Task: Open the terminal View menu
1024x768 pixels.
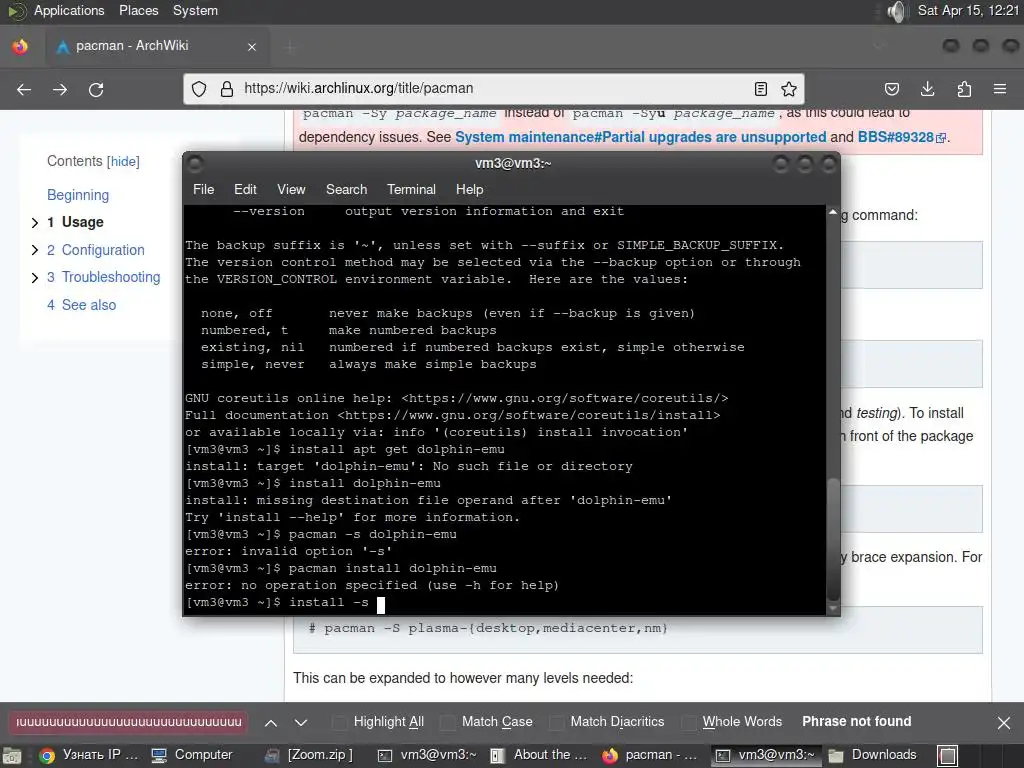Action: point(291,189)
